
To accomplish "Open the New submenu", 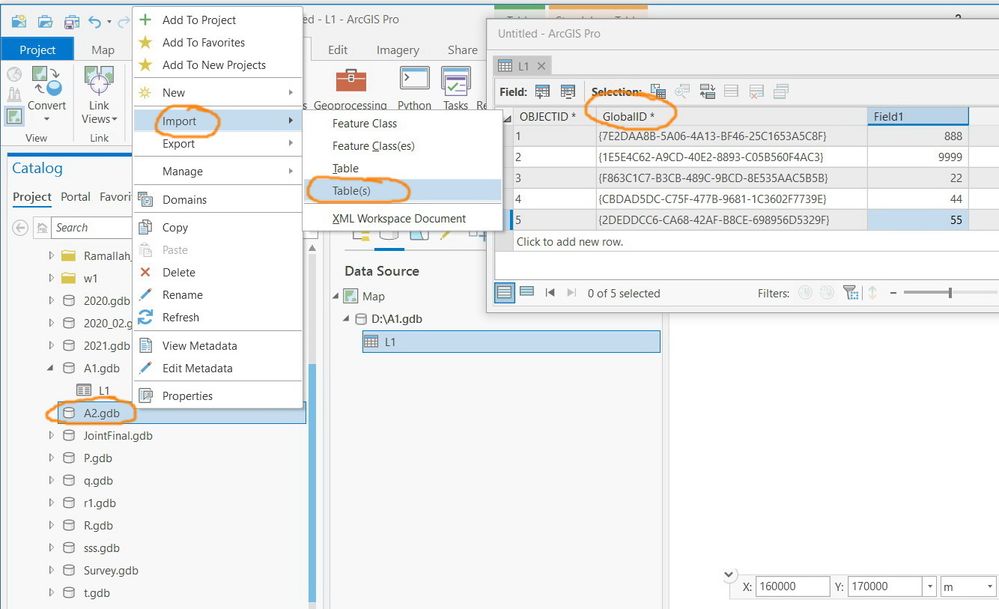I will click(217, 92).
